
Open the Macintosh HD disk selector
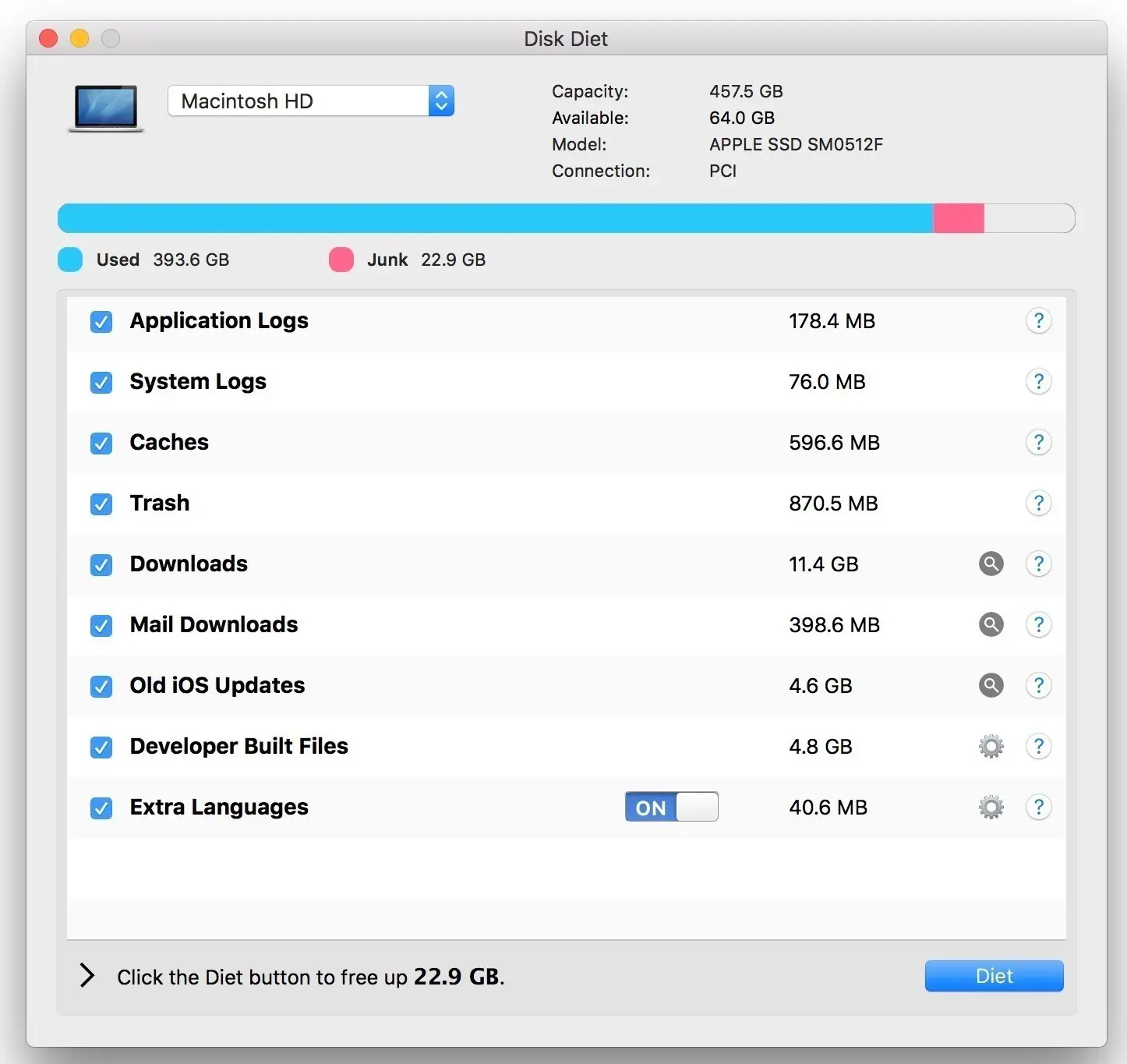point(309,101)
